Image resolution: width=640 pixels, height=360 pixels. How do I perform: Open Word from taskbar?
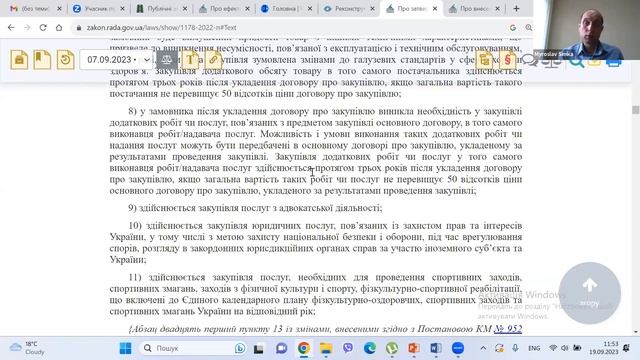tap(436, 348)
